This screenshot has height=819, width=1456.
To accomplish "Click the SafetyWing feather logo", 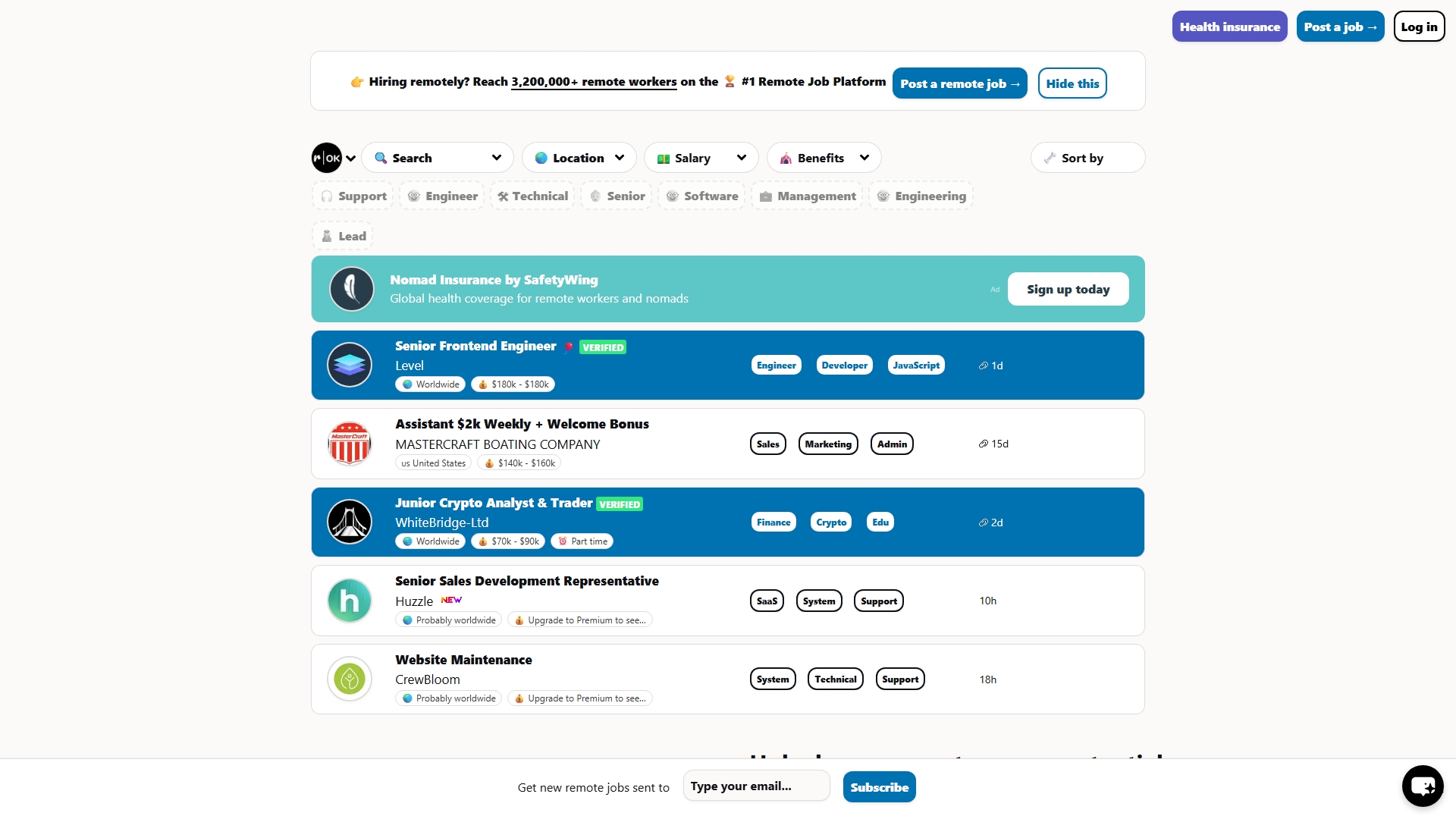I will 352,289.
